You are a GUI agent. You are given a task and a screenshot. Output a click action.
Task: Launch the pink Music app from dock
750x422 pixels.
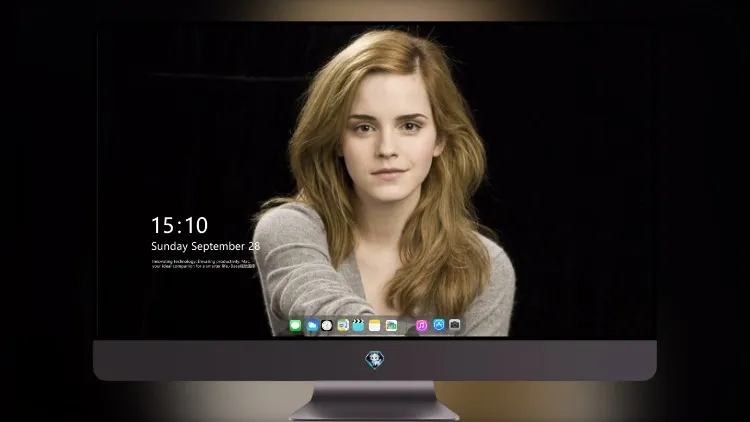pyautogui.click(x=421, y=325)
